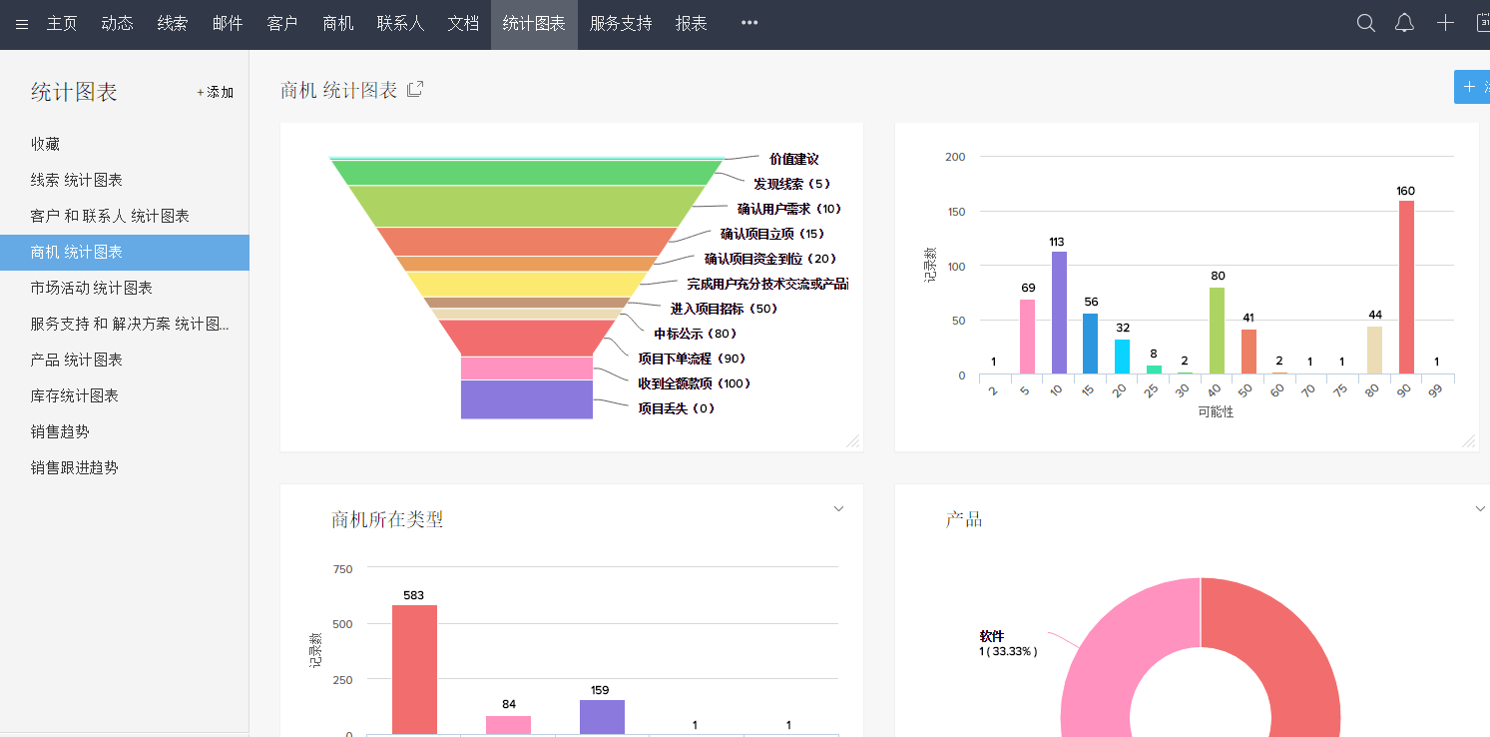The height and width of the screenshot is (737, 1490).
Task: Expand the 商机所在类型 chart options chevron
Action: [839, 509]
